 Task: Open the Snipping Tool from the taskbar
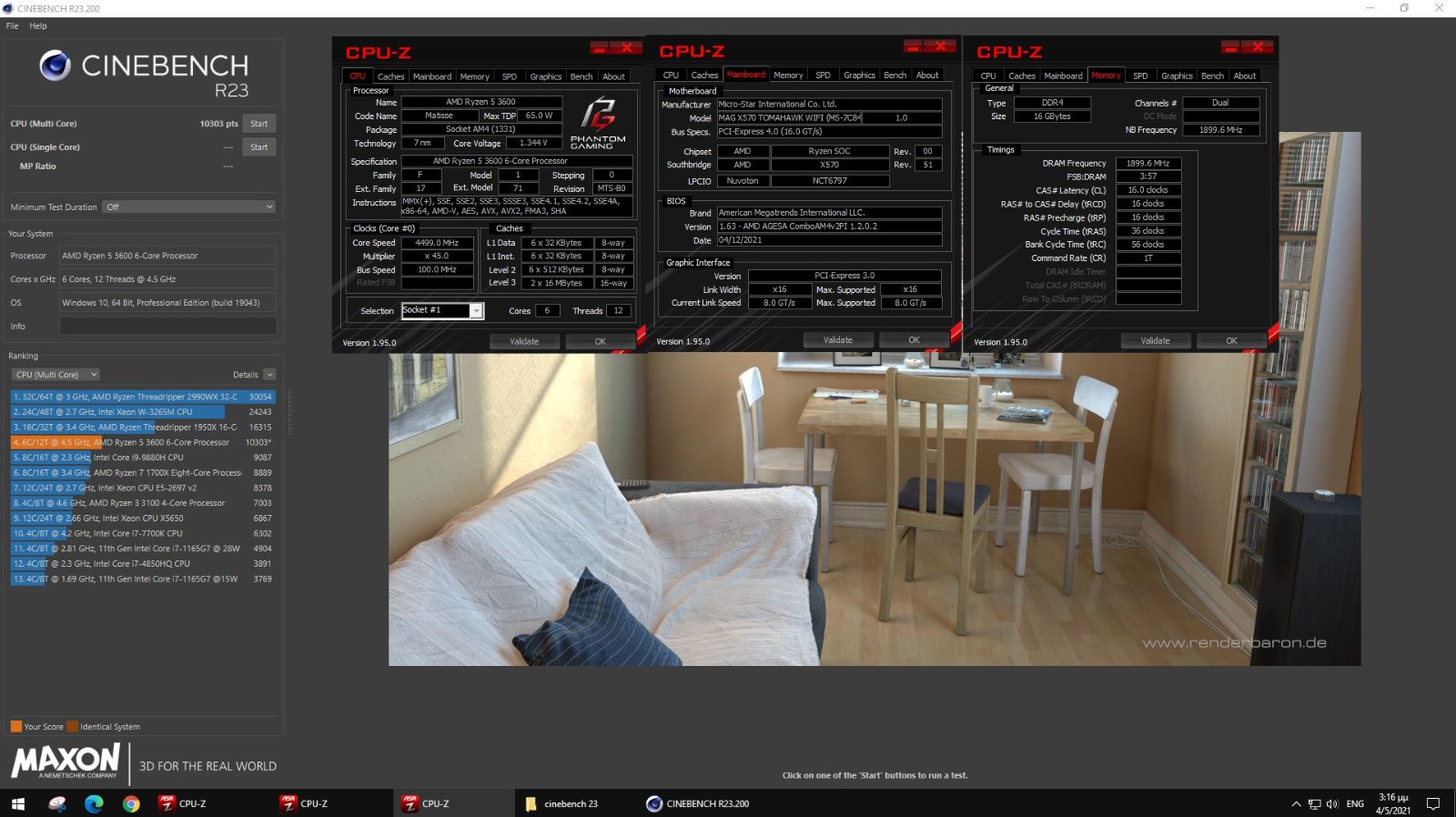[x=57, y=804]
